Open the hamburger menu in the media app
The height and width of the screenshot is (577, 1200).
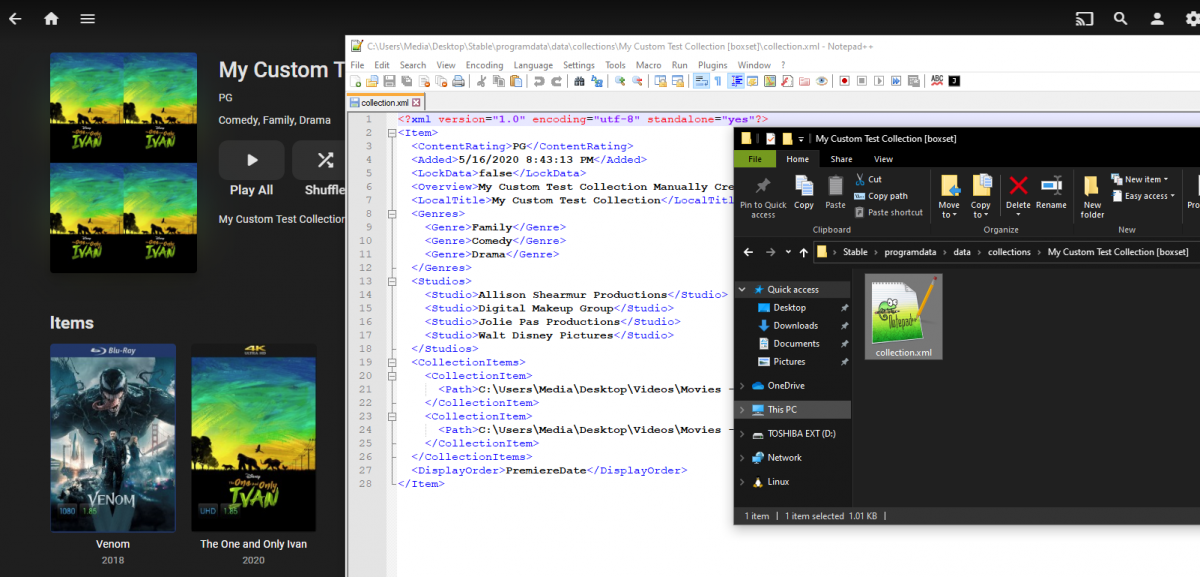(x=88, y=19)
